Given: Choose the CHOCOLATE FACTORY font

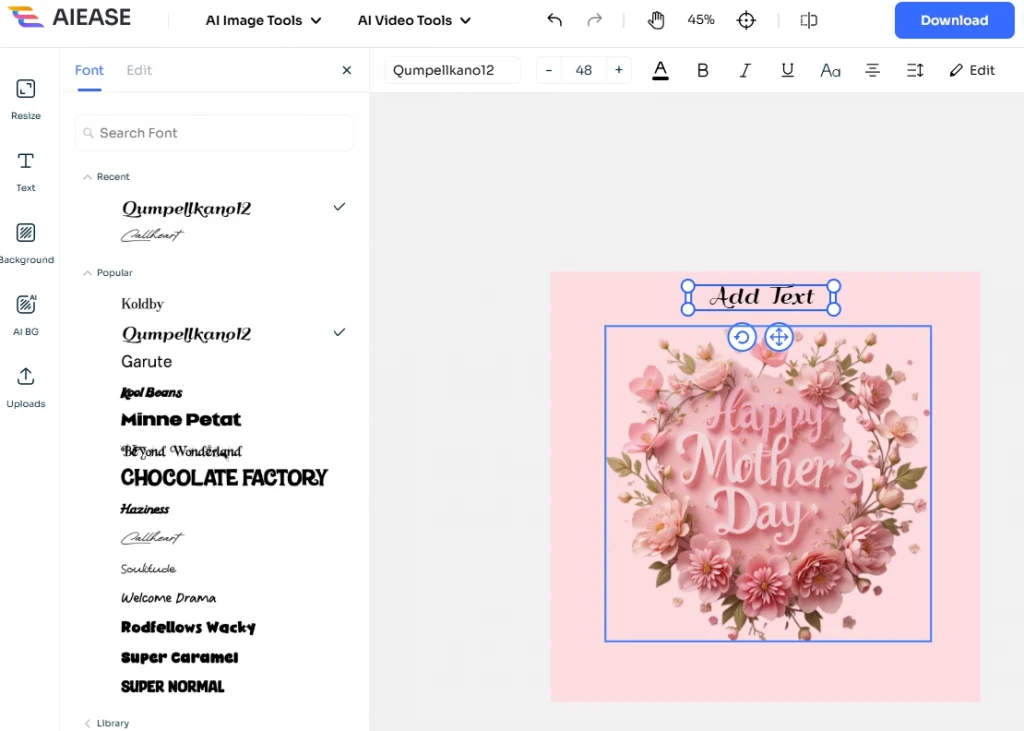Looking at the screenshot, I should pyautogui.click(x=224, y=478).
